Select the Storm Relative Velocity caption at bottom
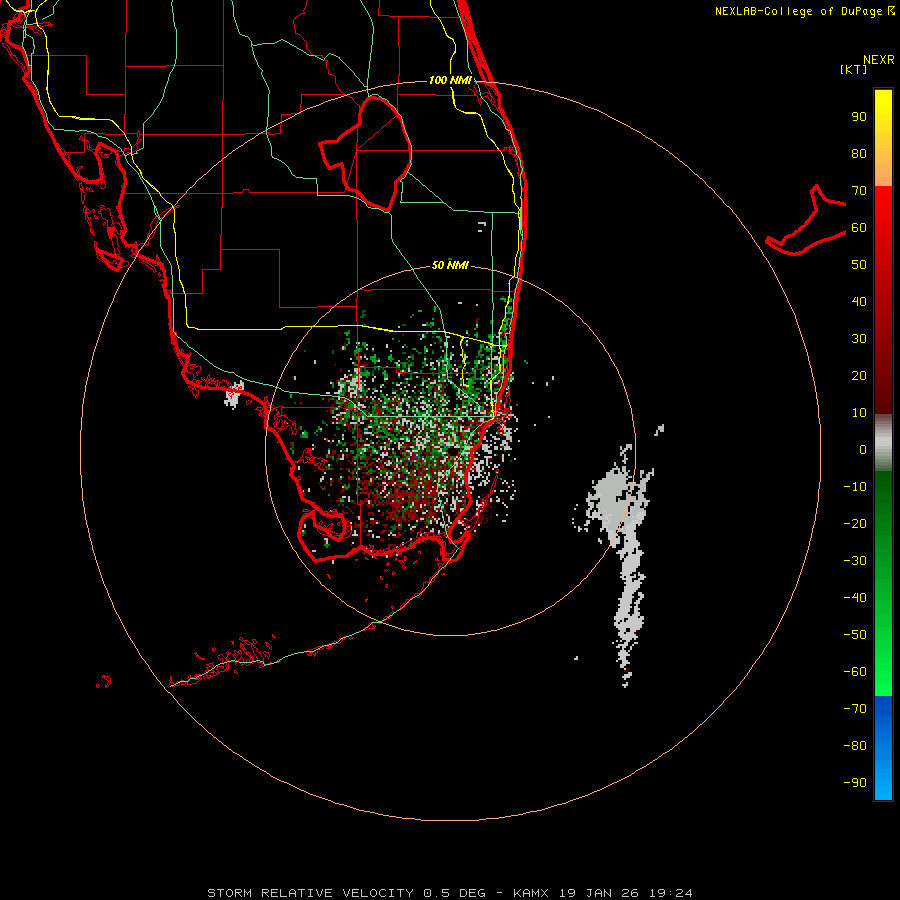The image size is (900, 900). (x=449, y=893)
